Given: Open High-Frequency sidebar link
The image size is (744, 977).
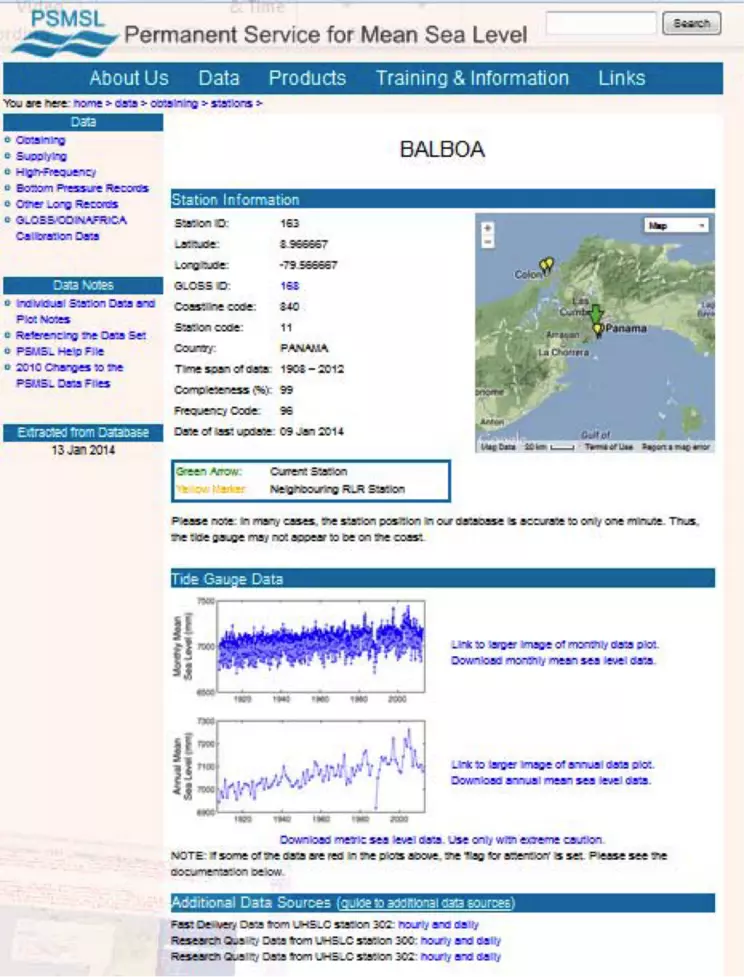Looking at the screenshot, I should [56, 172].
